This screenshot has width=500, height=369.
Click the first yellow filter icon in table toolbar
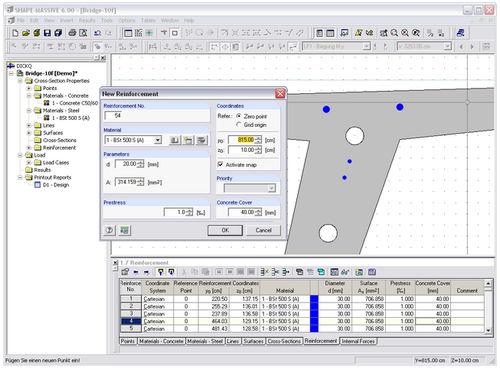click(160, 272)
